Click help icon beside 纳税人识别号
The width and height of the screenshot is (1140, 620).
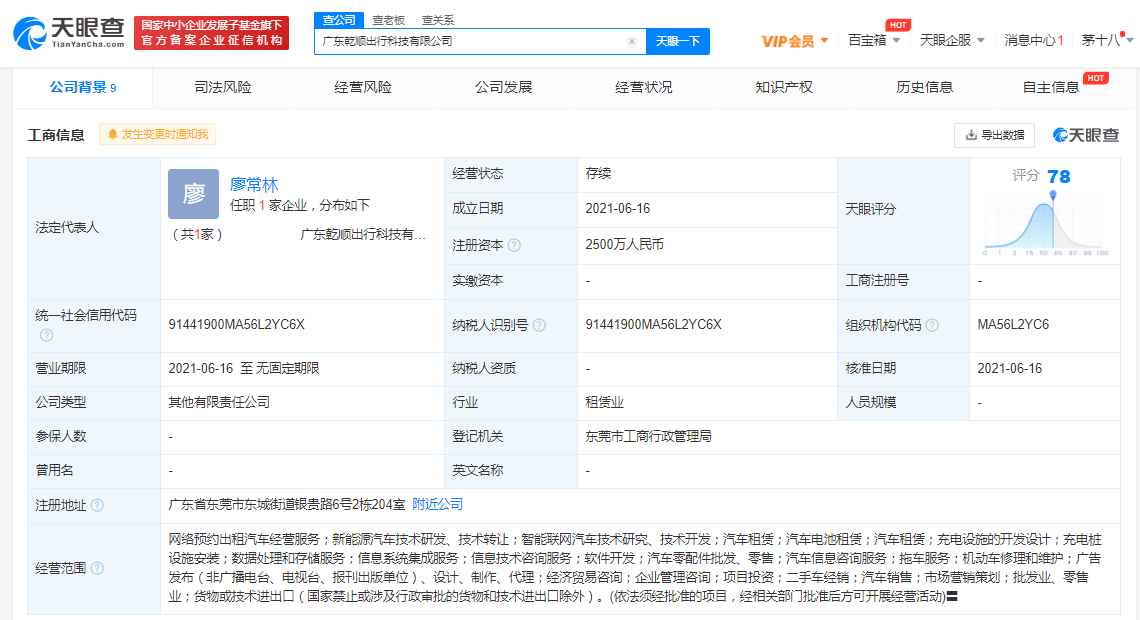539,326
